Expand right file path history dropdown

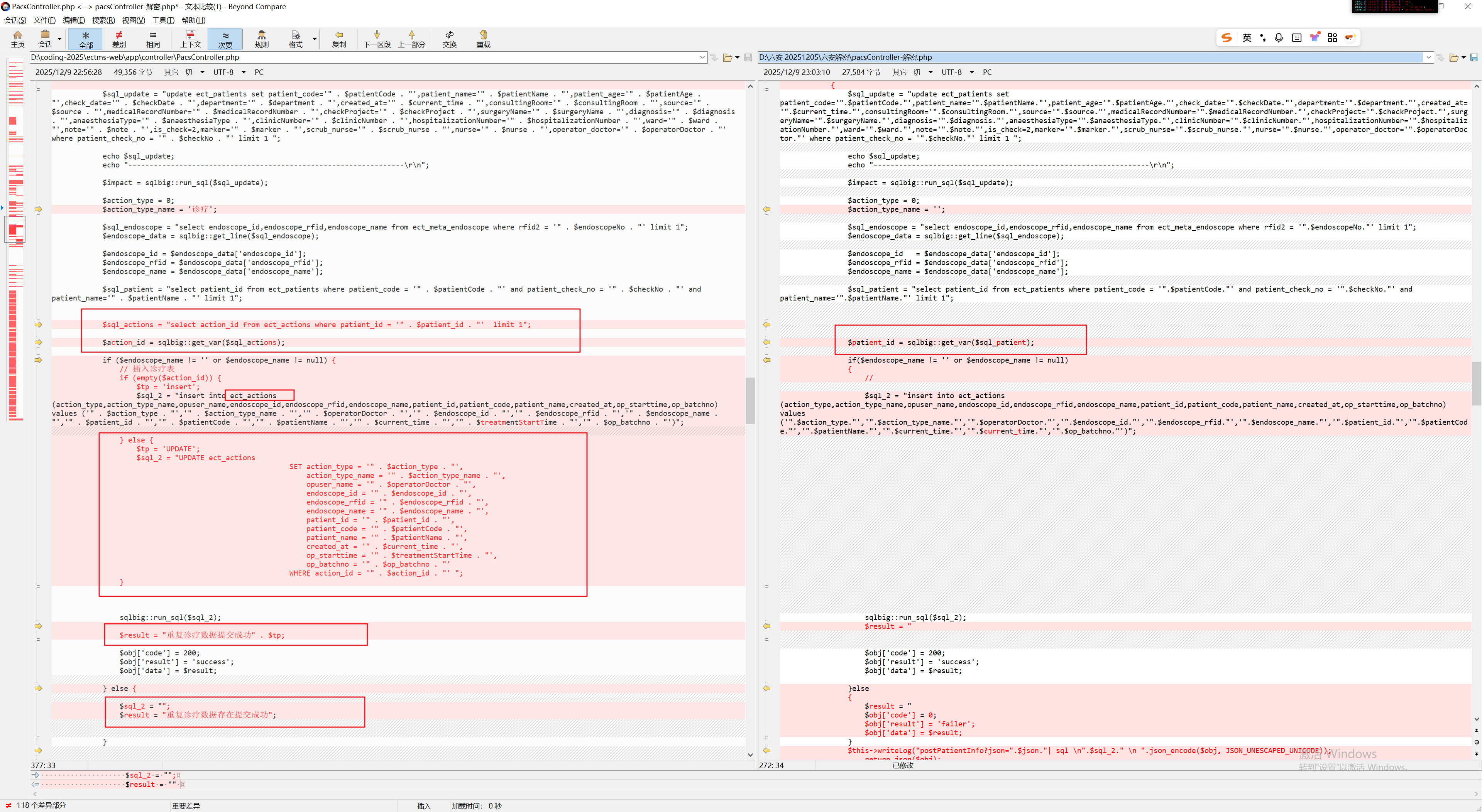click(x=1428, y=57)
